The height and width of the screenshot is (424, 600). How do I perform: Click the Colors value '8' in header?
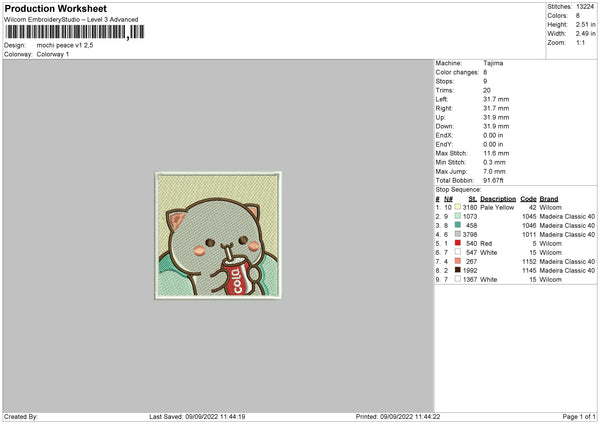click(578, 16)
